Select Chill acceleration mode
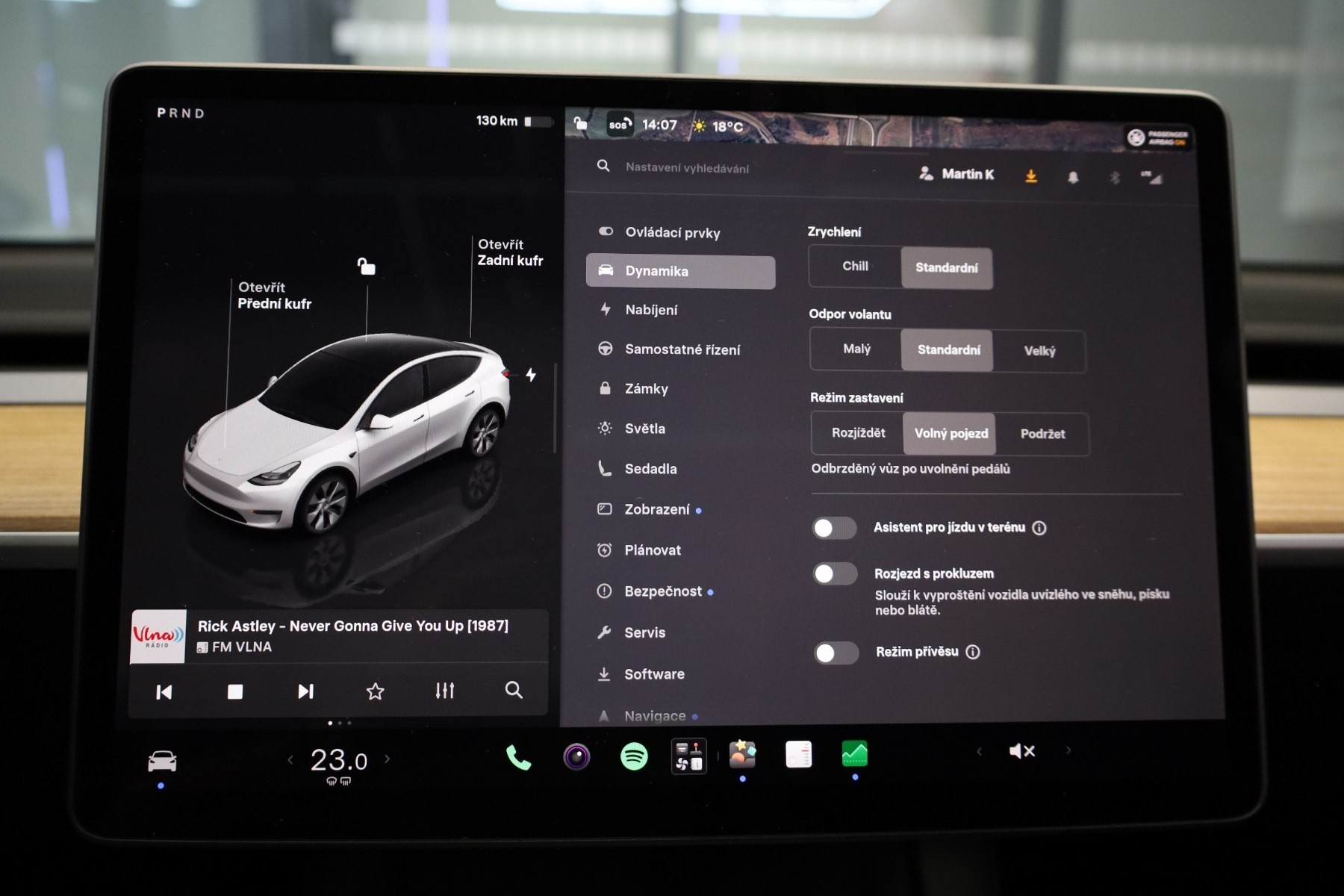The height and width of the screenshot is (896, 1344). (x=855, y=267)
